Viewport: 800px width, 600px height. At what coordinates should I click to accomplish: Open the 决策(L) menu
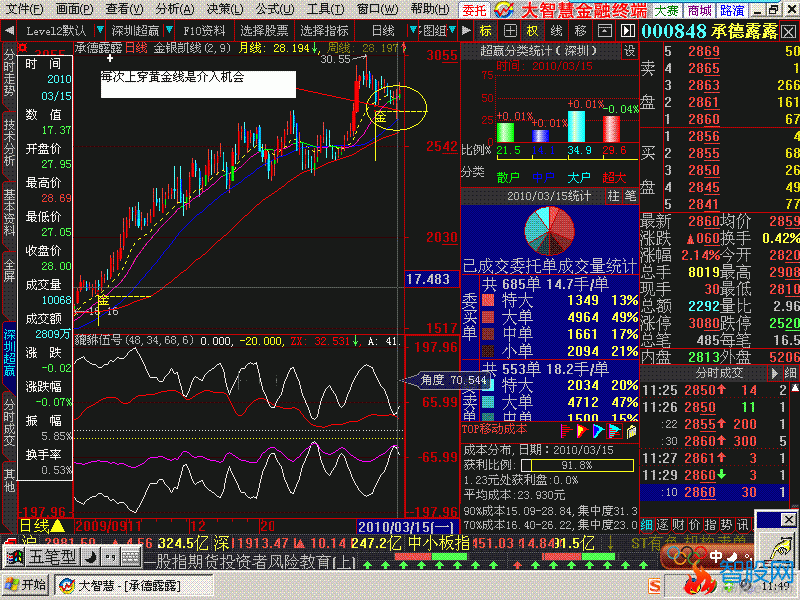tap(225, 9)
